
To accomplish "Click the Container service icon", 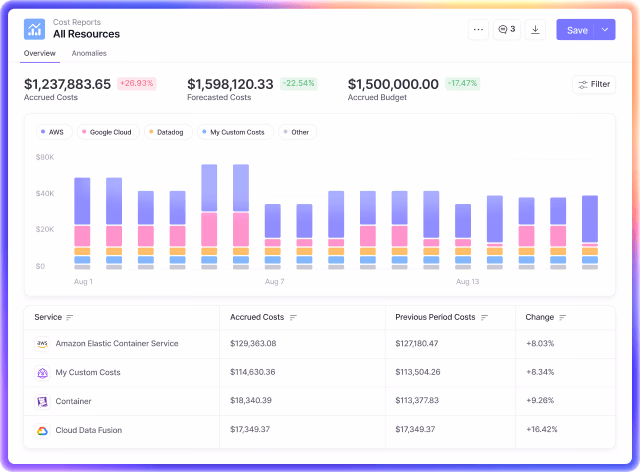I will [x=42, y=401].
